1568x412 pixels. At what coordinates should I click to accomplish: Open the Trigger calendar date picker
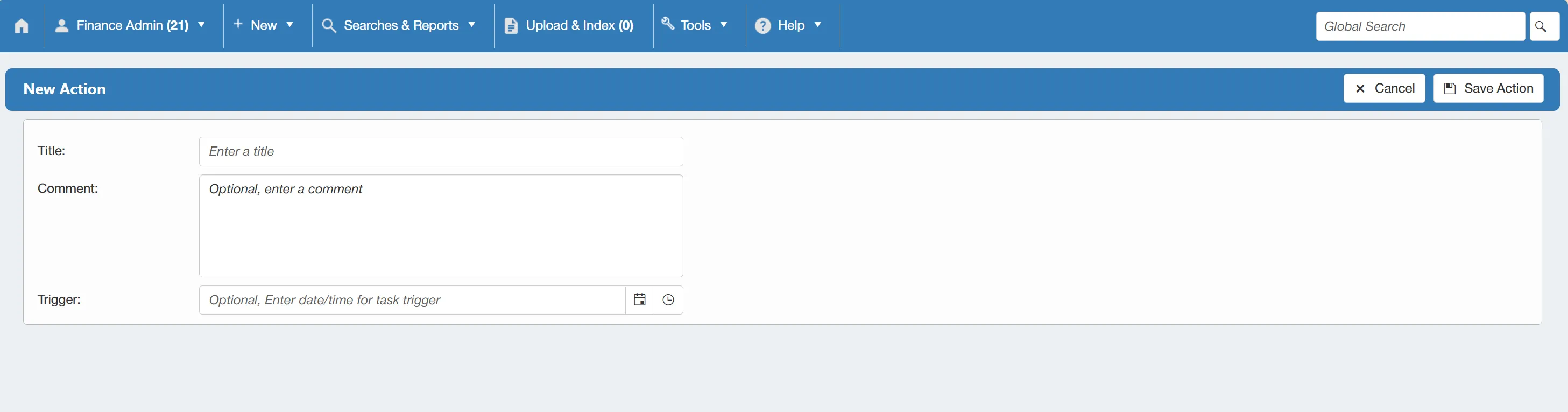pos(640,300)
